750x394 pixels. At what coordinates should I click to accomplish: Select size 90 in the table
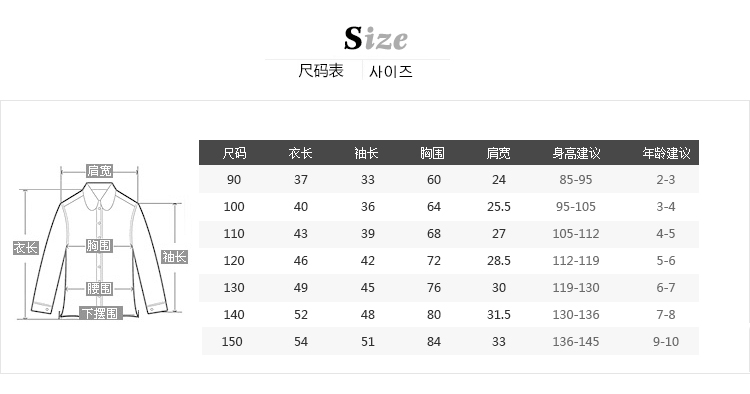[x=234, y=180]
